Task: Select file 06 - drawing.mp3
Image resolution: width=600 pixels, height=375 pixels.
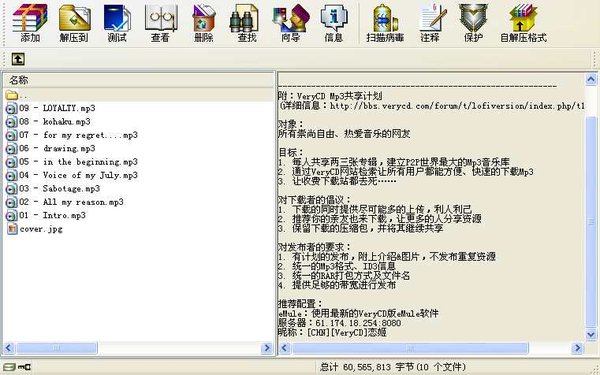Action: [57, 148]
